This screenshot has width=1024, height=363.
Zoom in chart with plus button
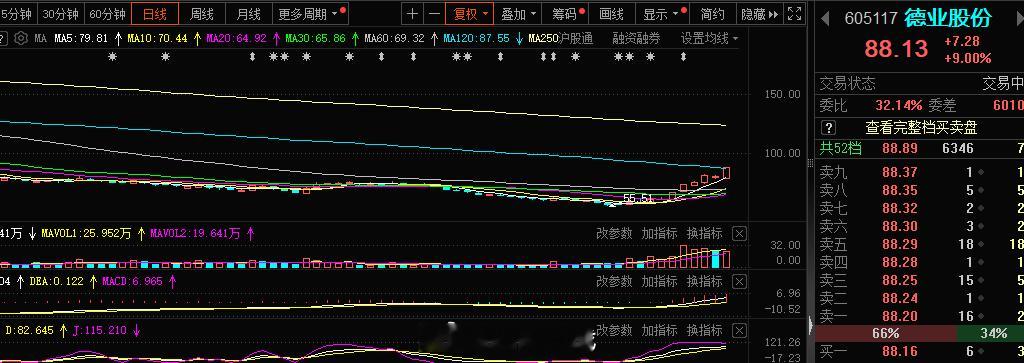[412, 14]
